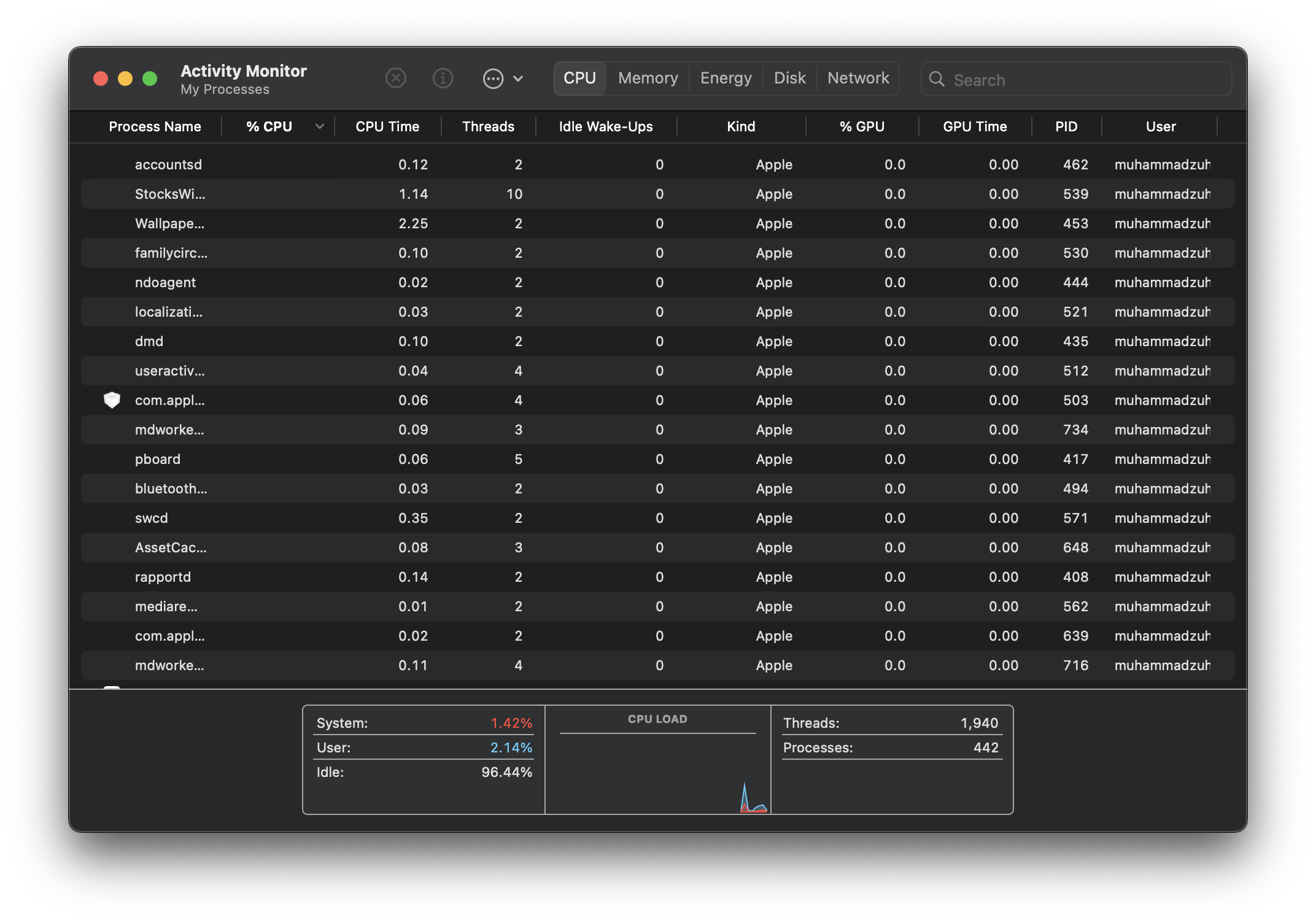Sort by the CPU Time column header

(387, 126)
